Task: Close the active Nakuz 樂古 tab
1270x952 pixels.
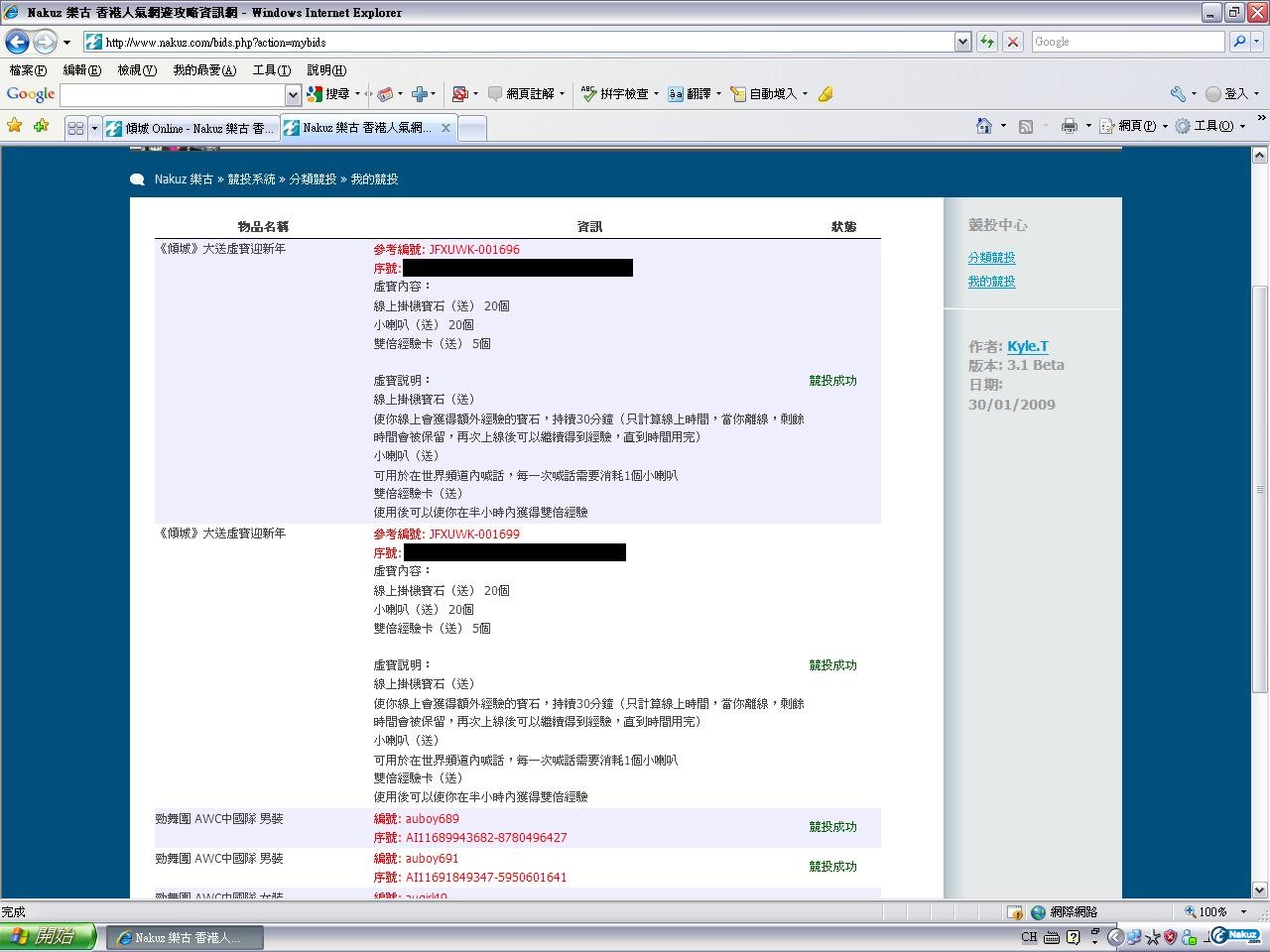Action: [x=445, y=128]
